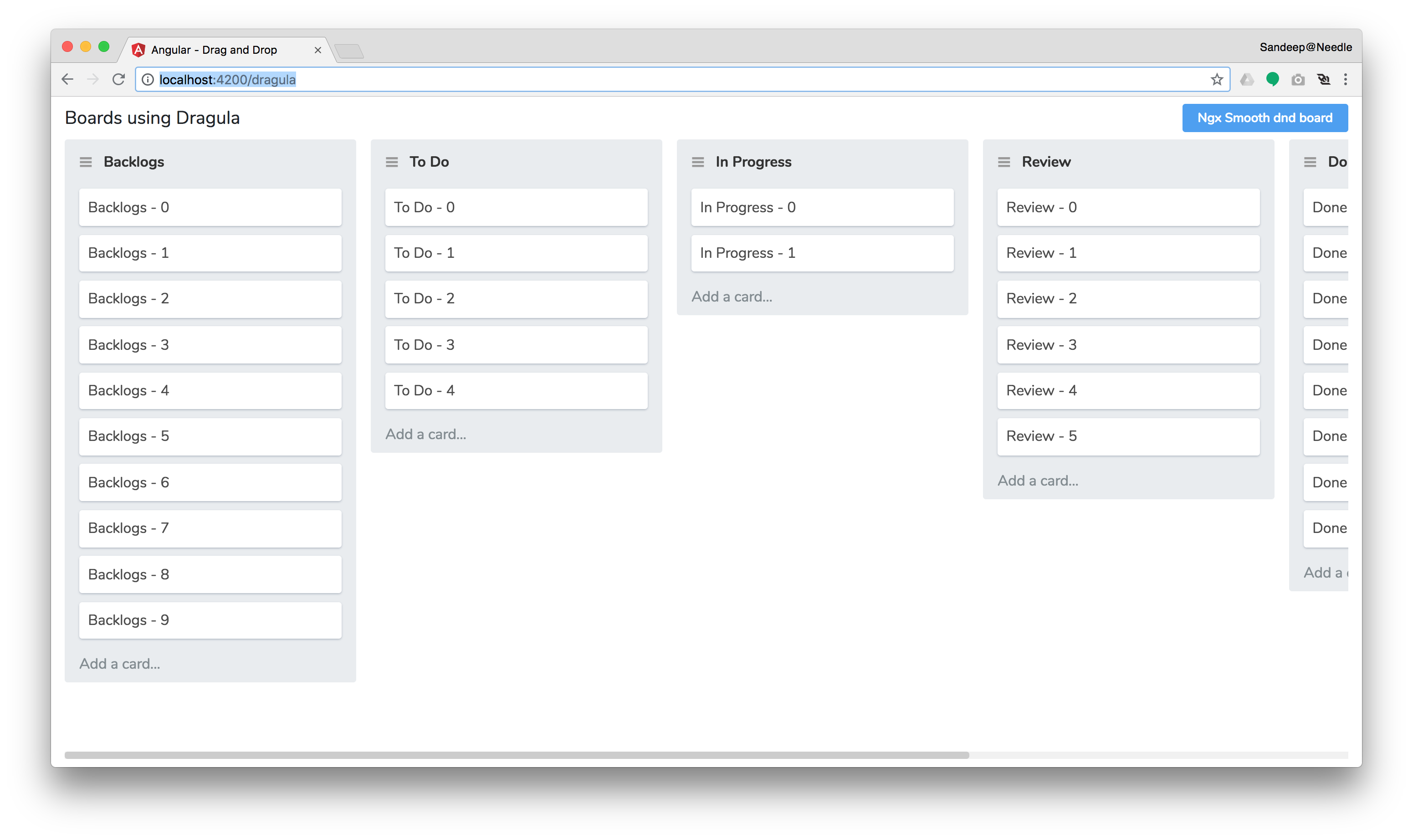Click the Ngx Smooth dnd board button
The image size is (1413, 840).
click(1265, 117)
